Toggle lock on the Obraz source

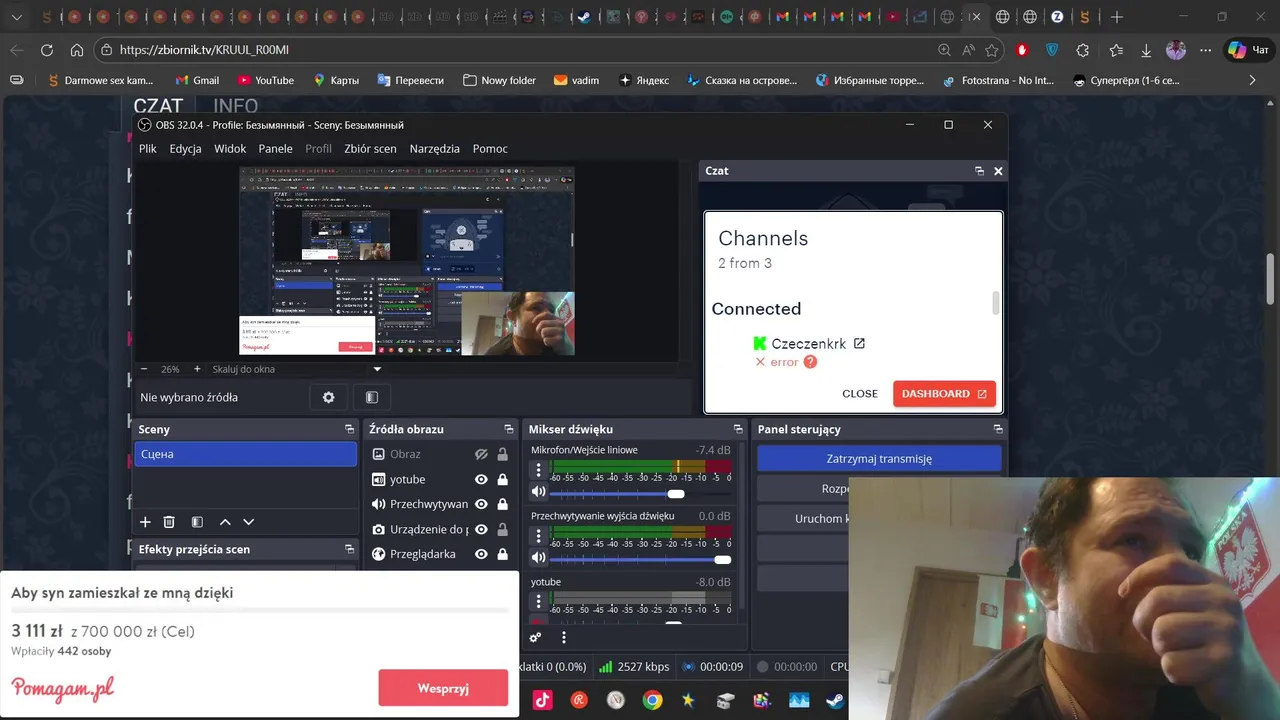click(x=502, y=454)
